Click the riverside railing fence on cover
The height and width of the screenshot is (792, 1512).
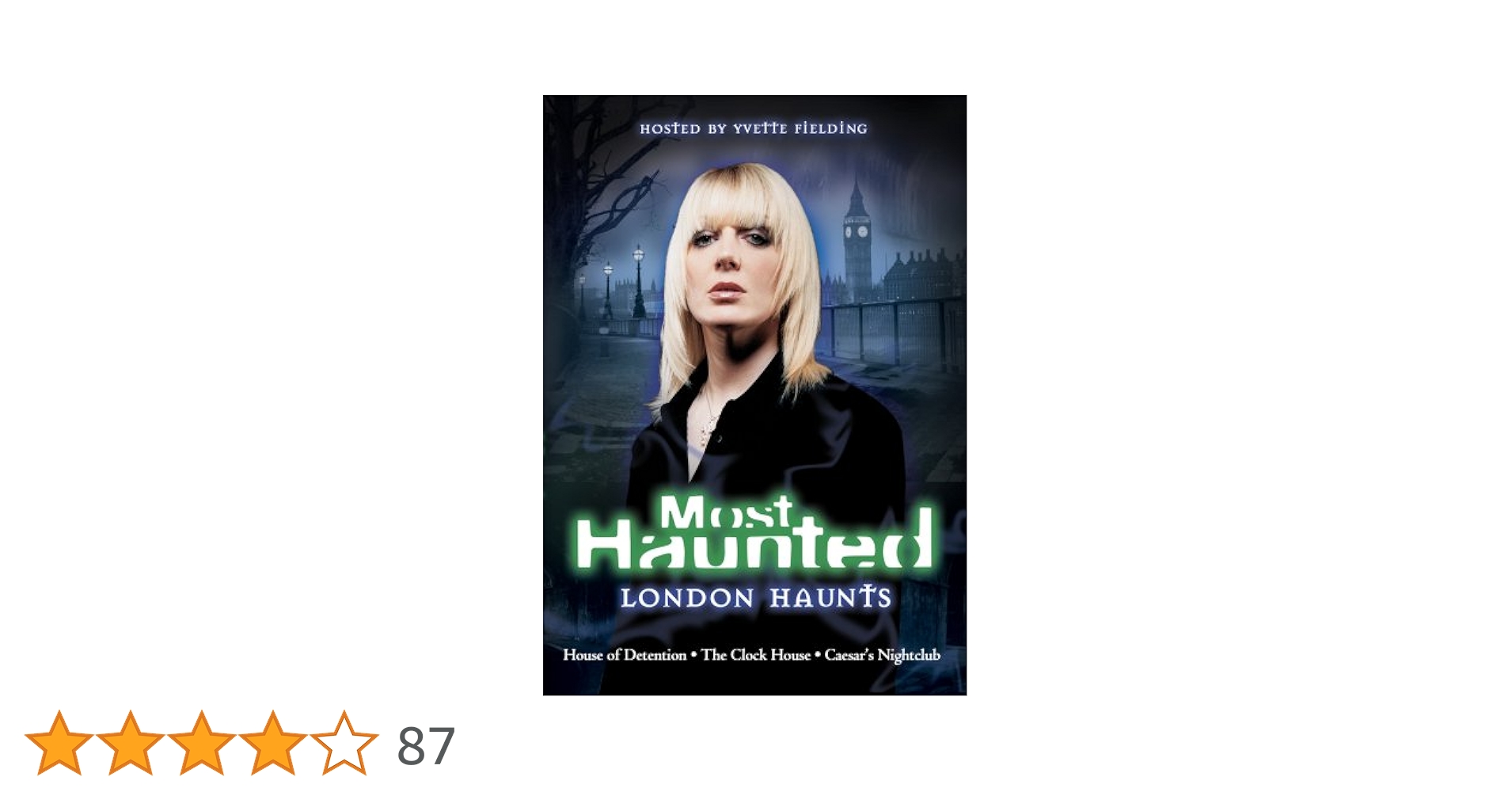click(893, 329)
